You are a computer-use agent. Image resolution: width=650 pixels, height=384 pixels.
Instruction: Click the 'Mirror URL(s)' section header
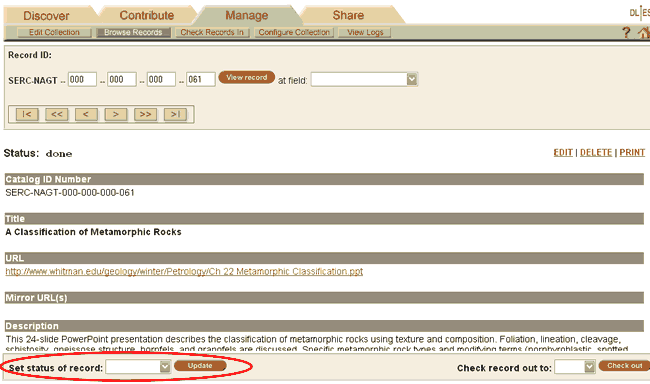click(324, 298)
